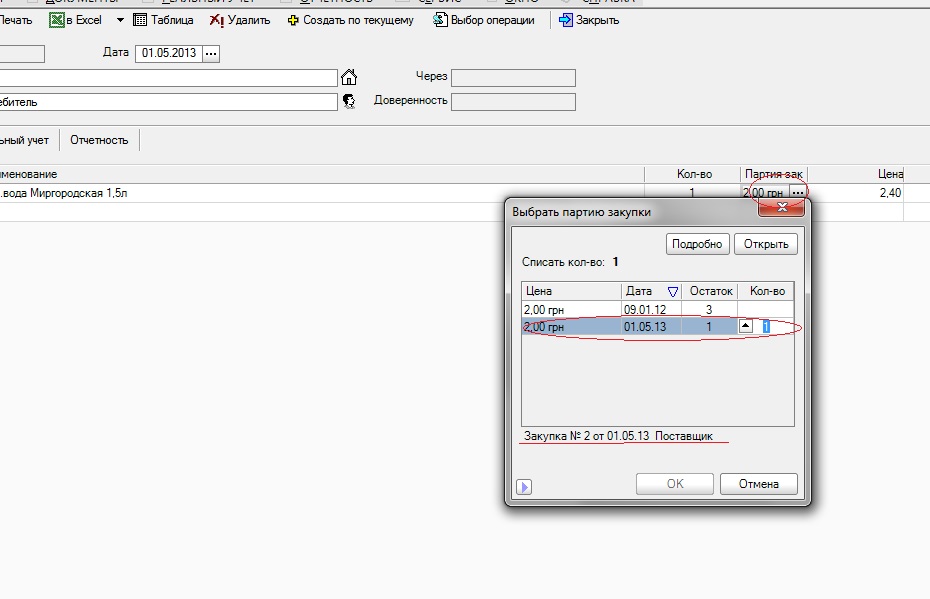Screen dimensions: 930x599
Task: Click the Кол-во column header in main table
Action: tap(693, 174)
